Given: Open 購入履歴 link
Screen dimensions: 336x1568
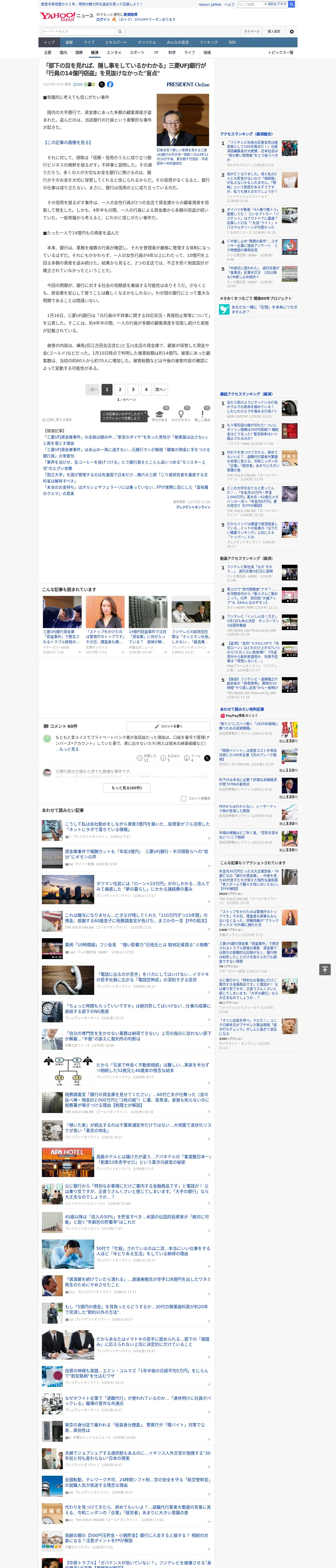Looking at the screenshot, I should (274, 32).
